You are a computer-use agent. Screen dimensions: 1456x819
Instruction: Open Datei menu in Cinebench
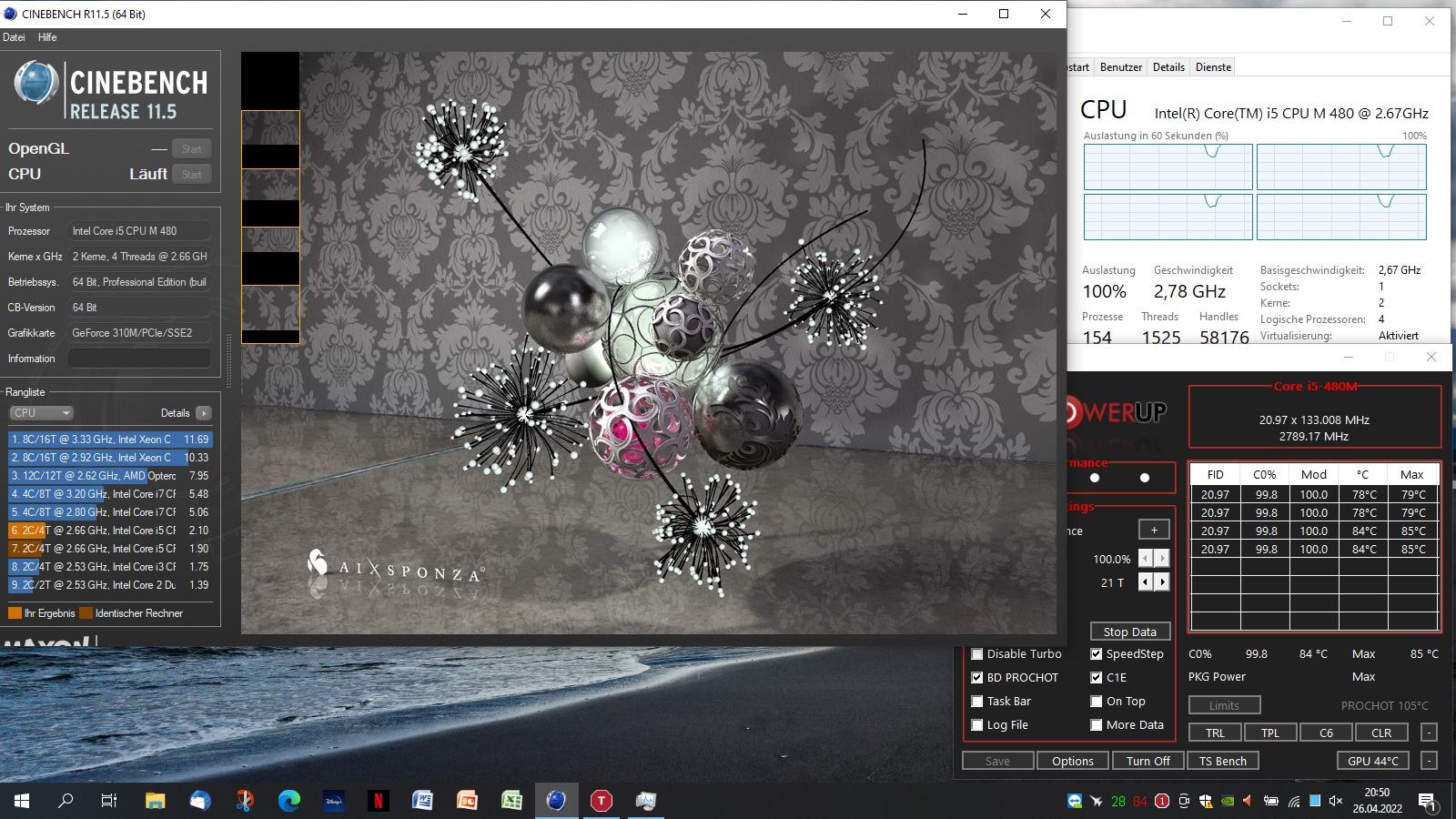click(15, 37)
